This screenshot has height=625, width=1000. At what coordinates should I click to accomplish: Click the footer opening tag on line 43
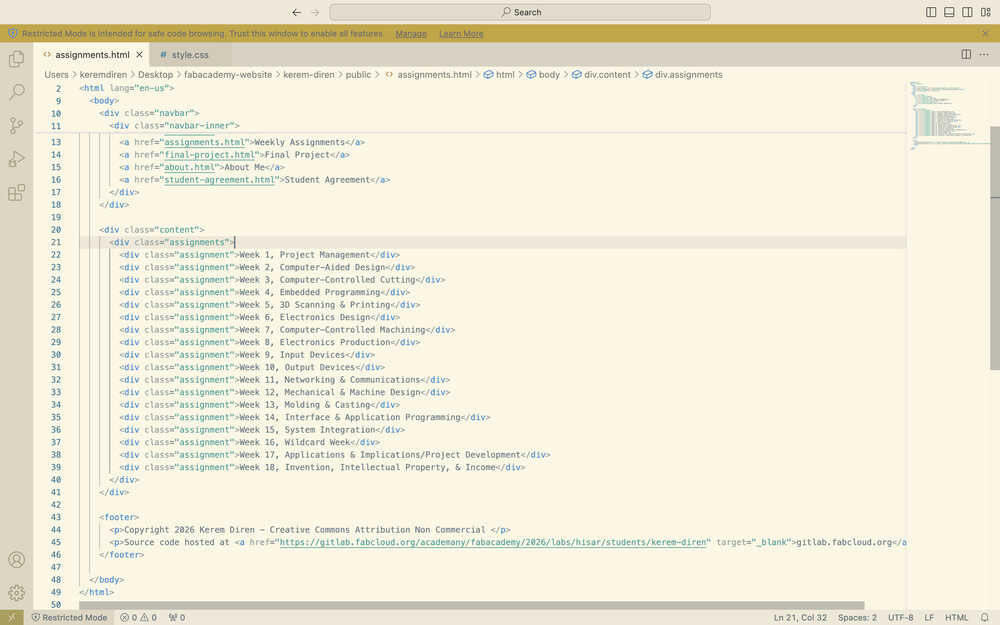coord(119,517)
